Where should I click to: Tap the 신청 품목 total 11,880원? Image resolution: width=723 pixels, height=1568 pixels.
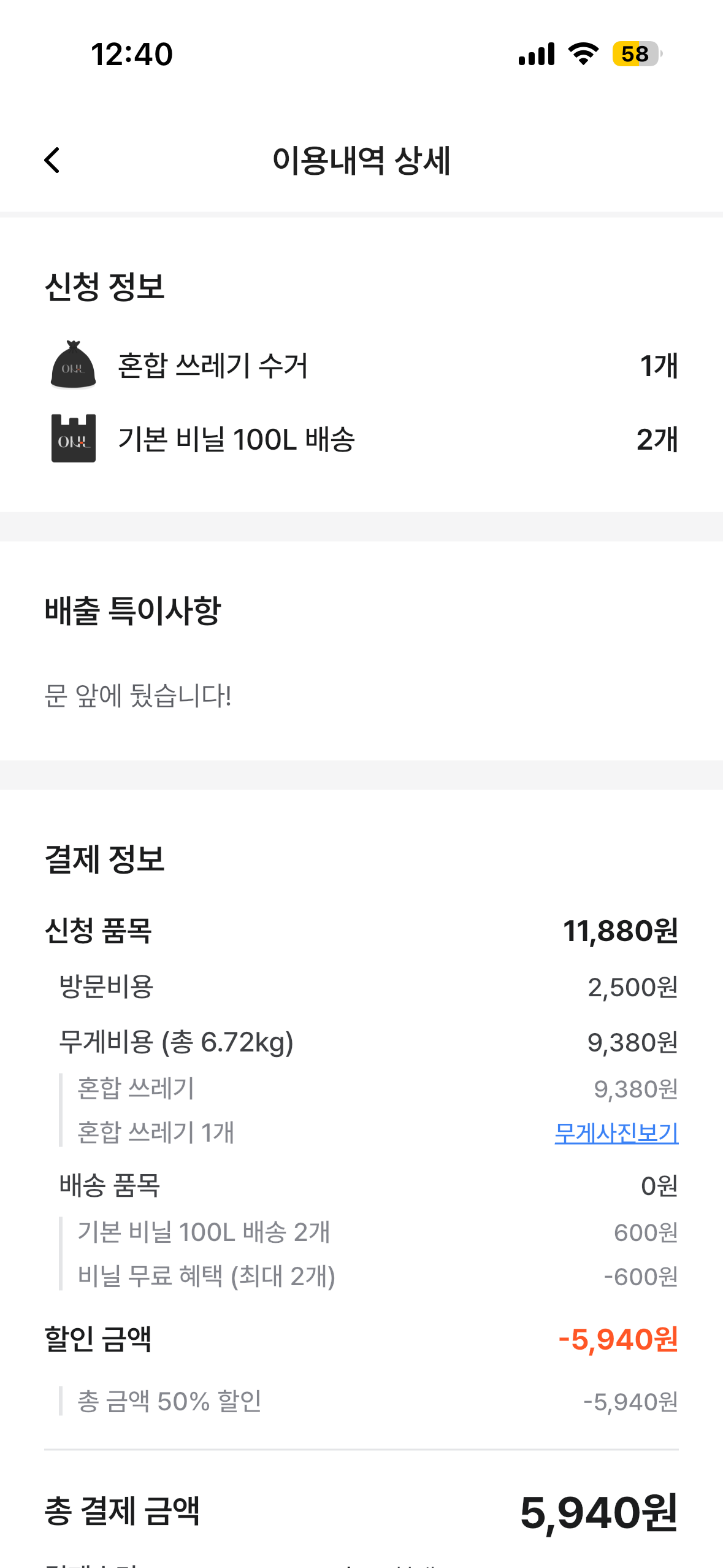[x=621, y=931]
